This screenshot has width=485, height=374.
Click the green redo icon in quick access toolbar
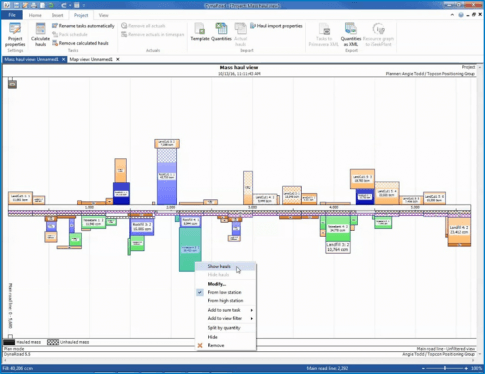coord(51,5)
